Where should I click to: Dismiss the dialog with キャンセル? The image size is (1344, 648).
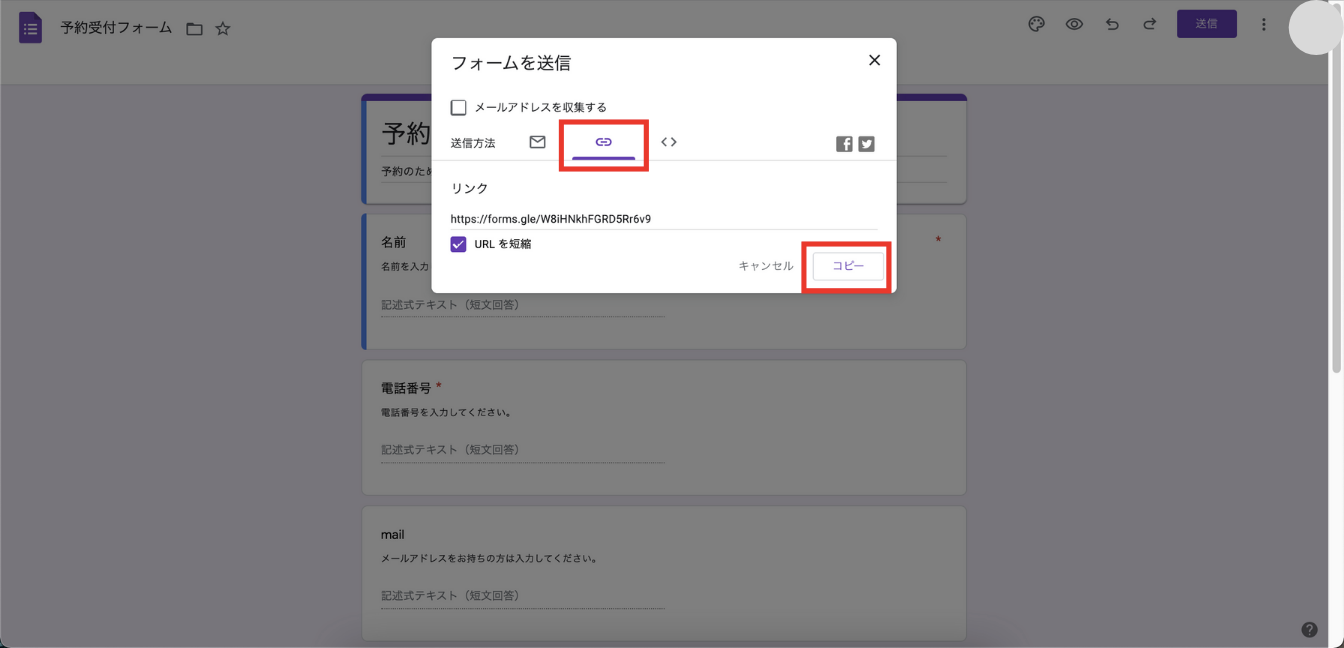(x=764, y=266)
